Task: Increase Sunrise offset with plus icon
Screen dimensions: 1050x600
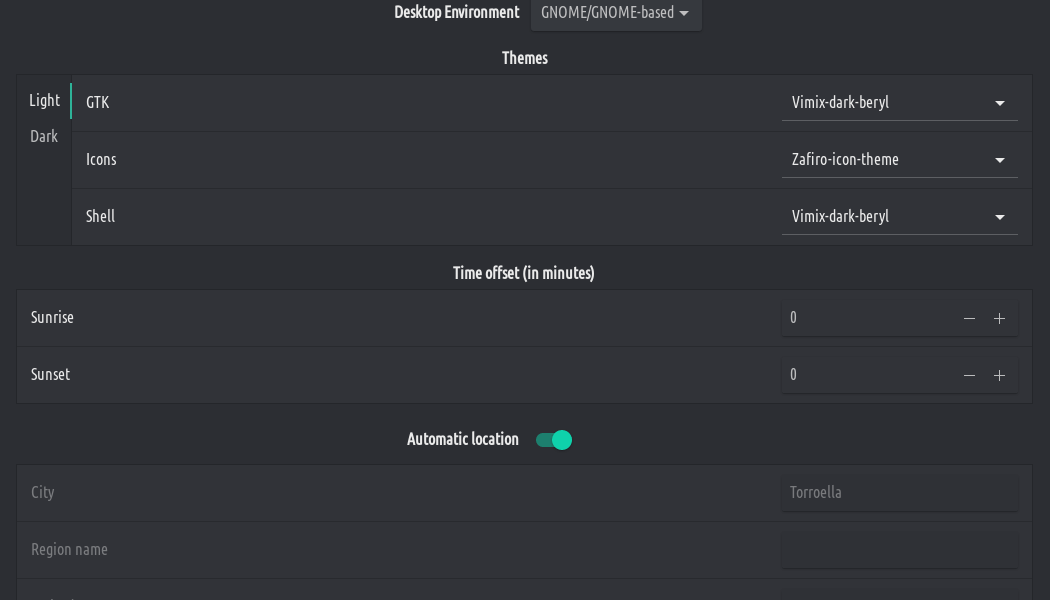Action: coord(999,318)
